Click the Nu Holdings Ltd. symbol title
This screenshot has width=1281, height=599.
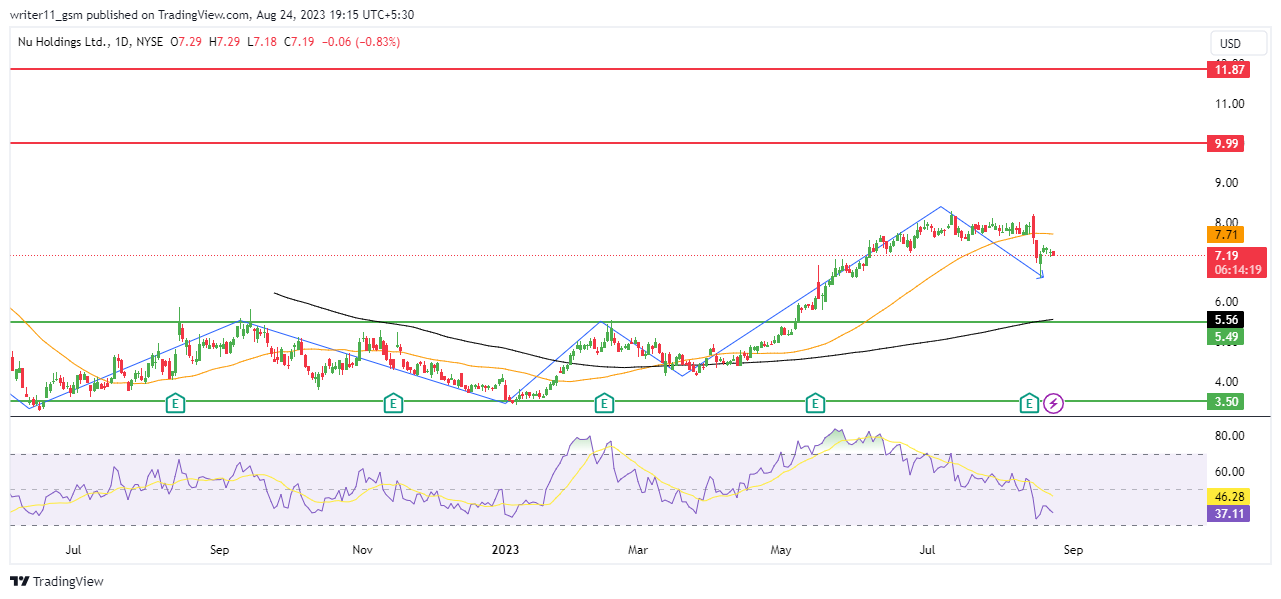click(x=63, y=42)
